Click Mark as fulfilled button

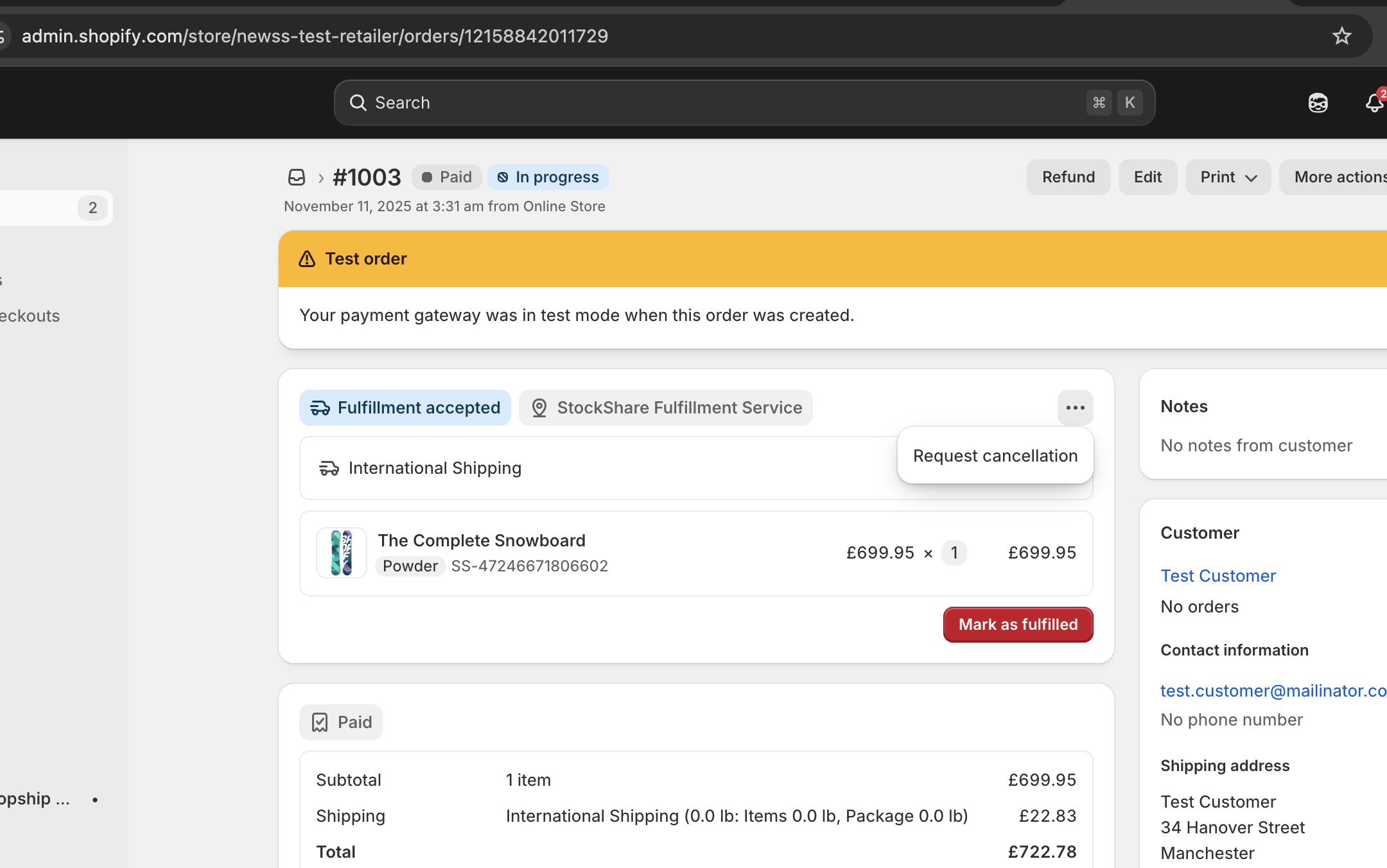coord(1018,625)
